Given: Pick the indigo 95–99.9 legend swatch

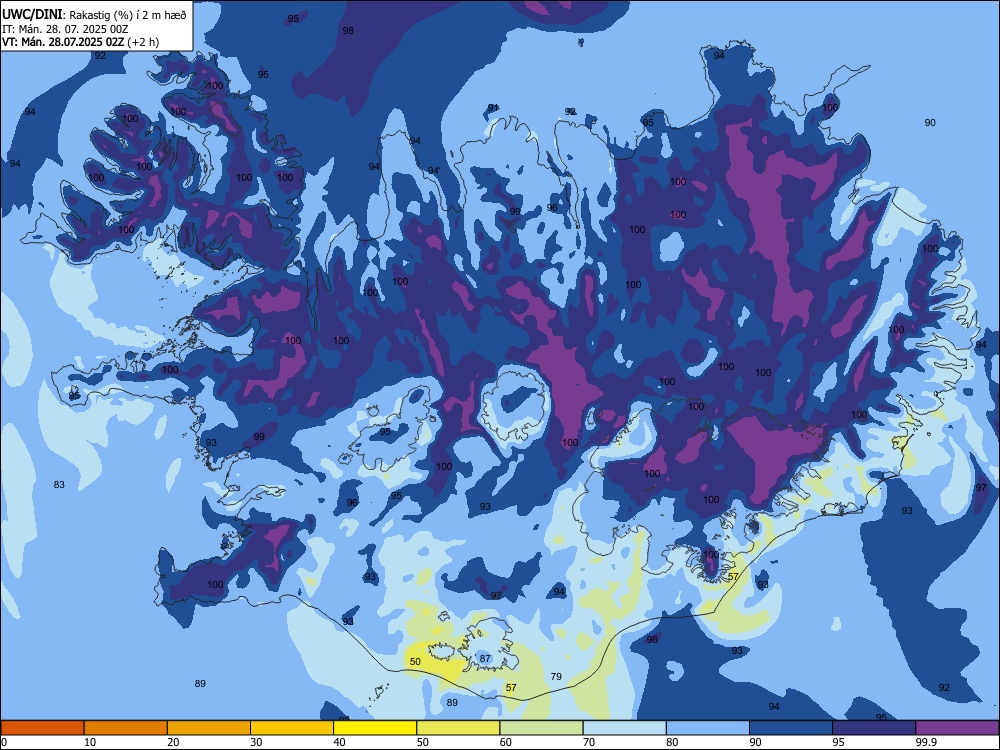Looking at the screenshot, I should click(x=874, y=728).
